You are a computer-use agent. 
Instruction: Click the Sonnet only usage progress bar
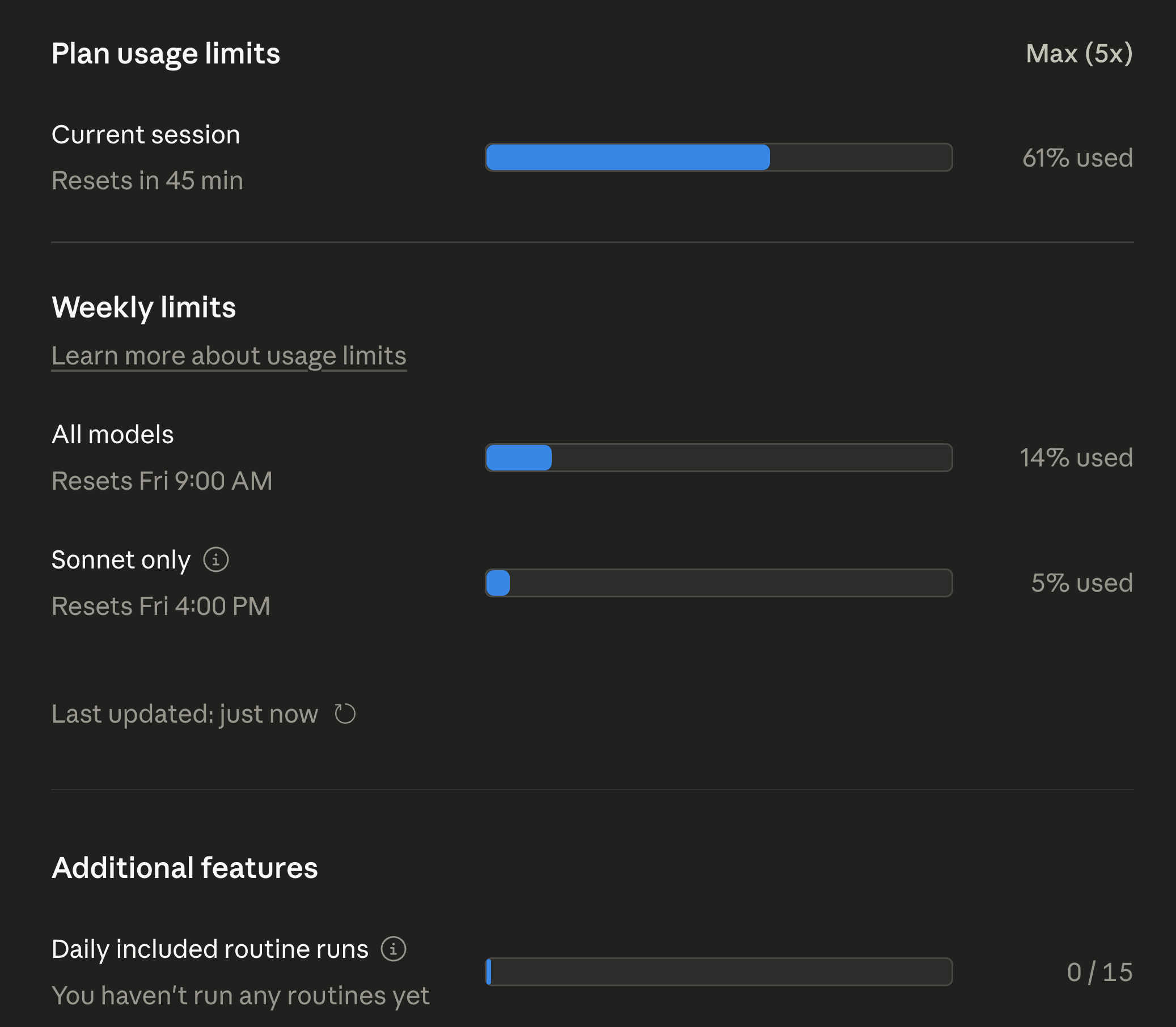[718, 583]
